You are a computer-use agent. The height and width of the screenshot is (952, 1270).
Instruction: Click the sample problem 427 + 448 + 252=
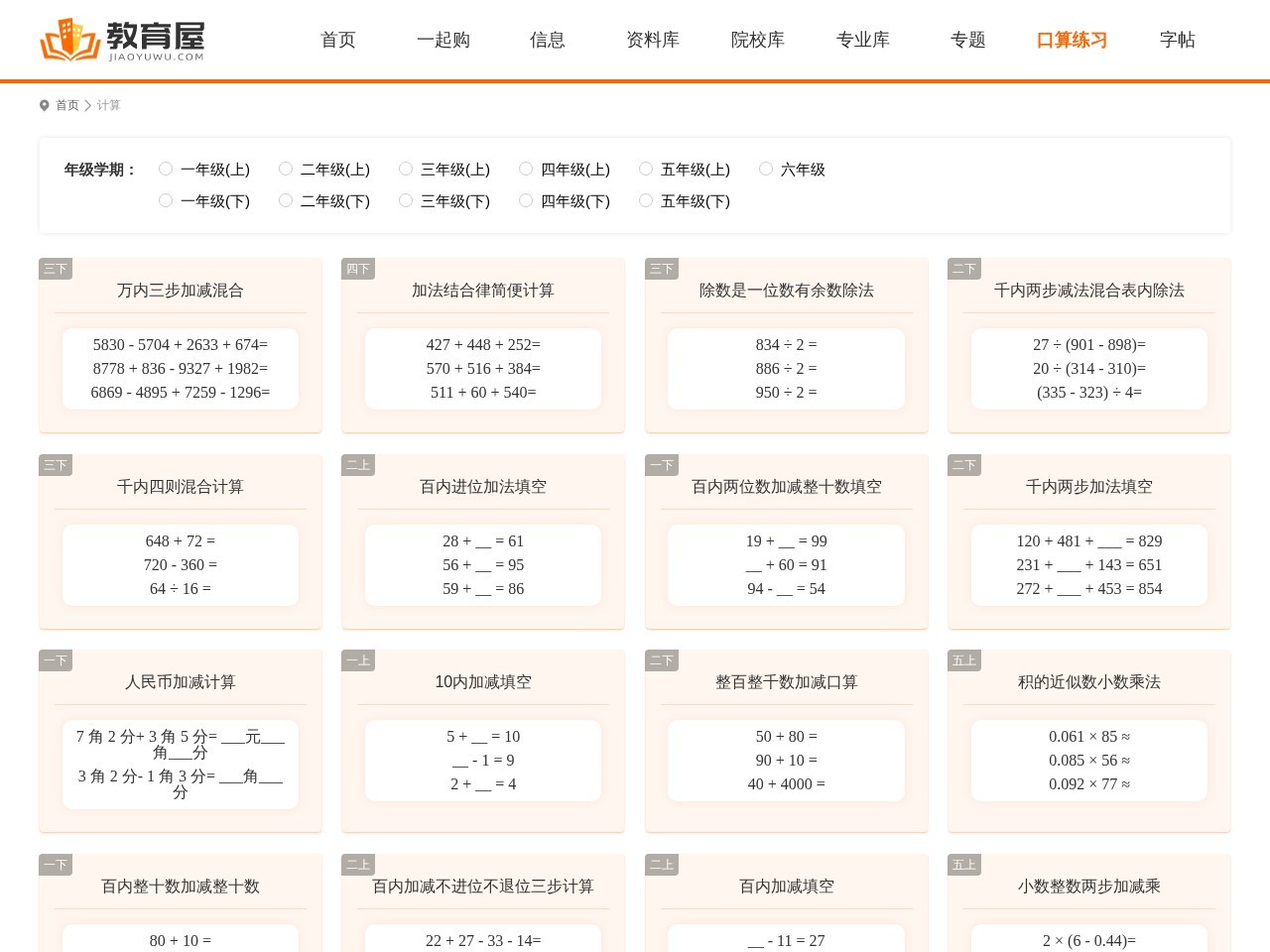pos(483,345)
